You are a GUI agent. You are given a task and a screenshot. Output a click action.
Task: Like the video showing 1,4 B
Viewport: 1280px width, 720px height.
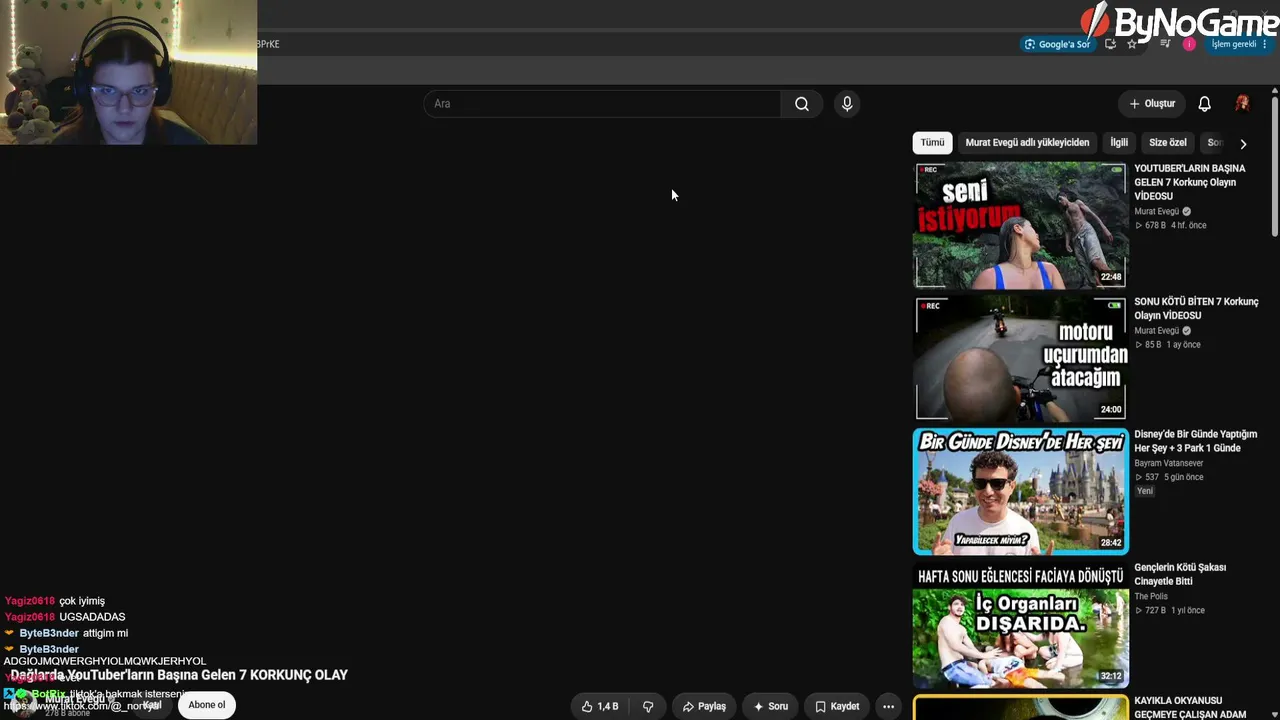(x=599, y=706)
